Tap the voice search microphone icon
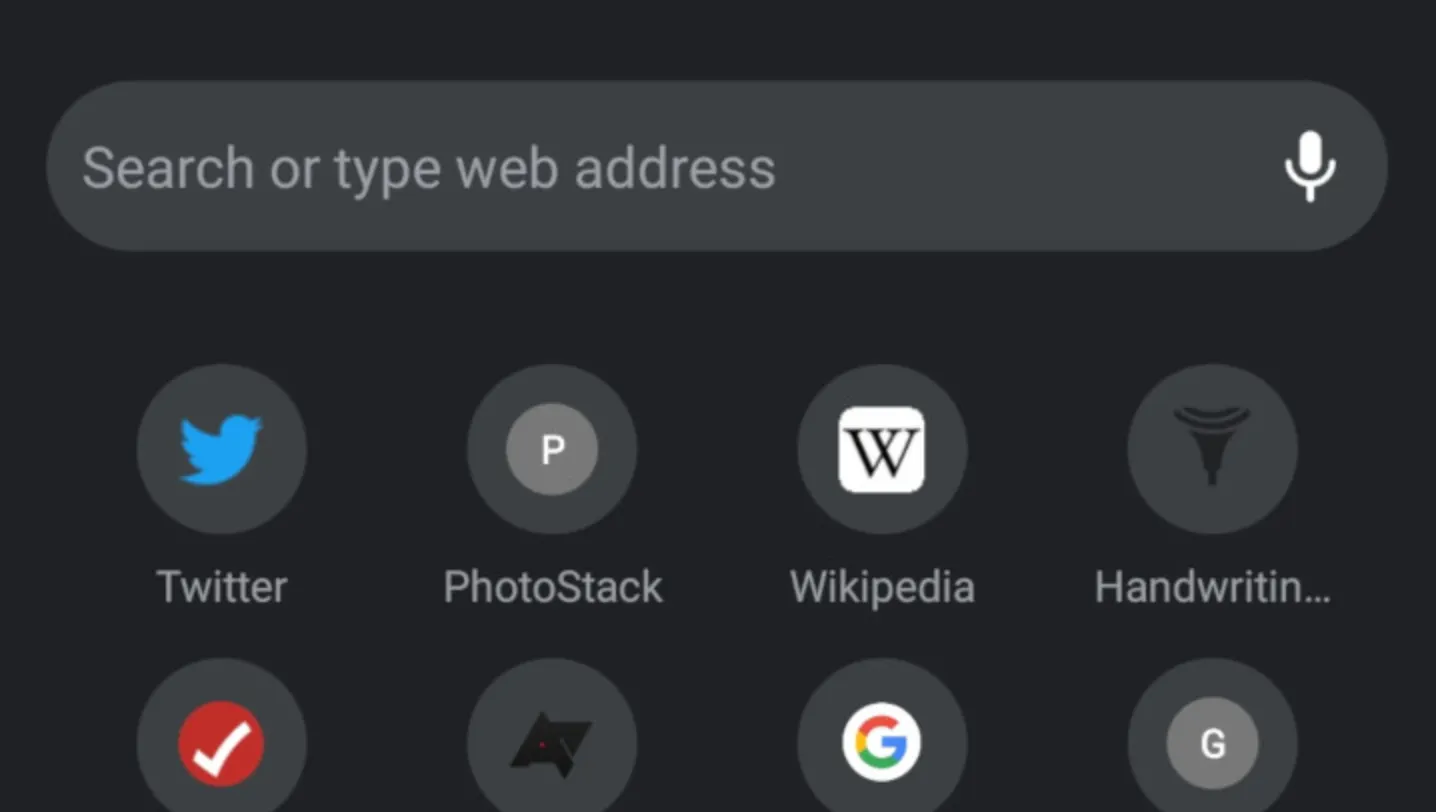The height and width of the screenshot is (812, 1436). pos(1309,166)
